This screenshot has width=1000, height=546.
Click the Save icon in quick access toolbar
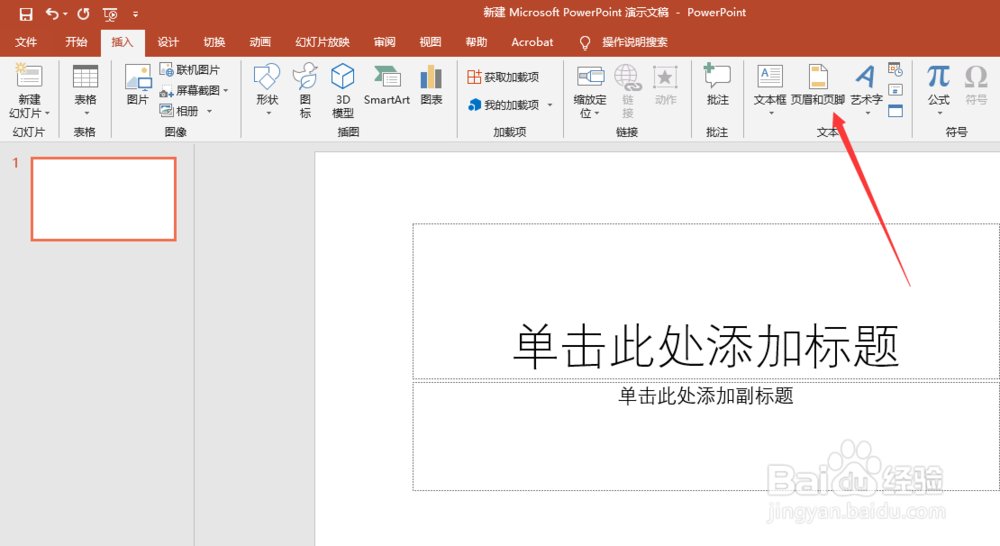tap(26, 13)
